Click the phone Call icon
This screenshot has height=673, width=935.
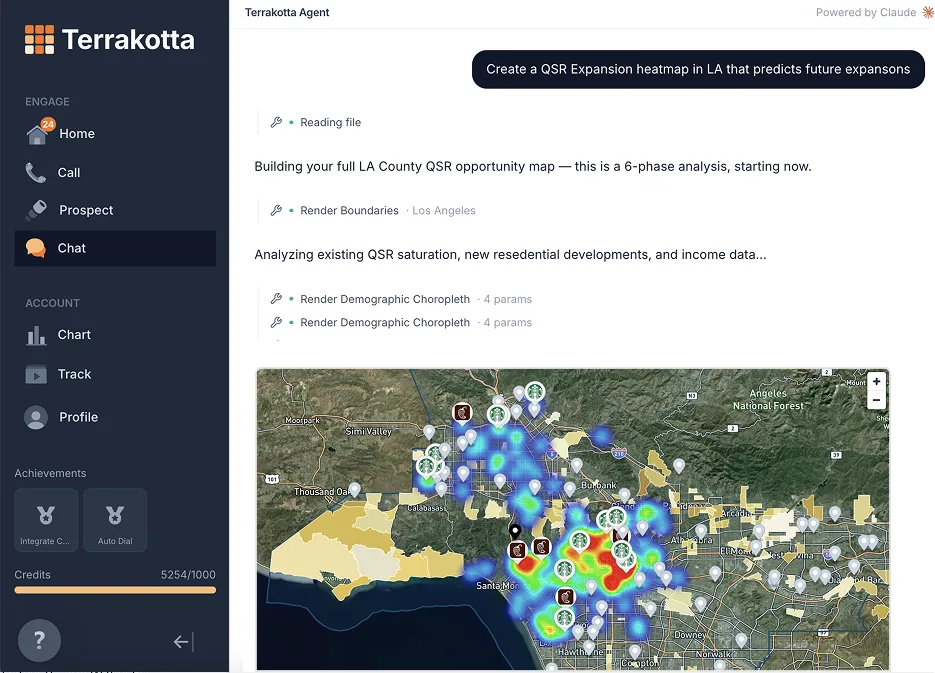point(35,172)
